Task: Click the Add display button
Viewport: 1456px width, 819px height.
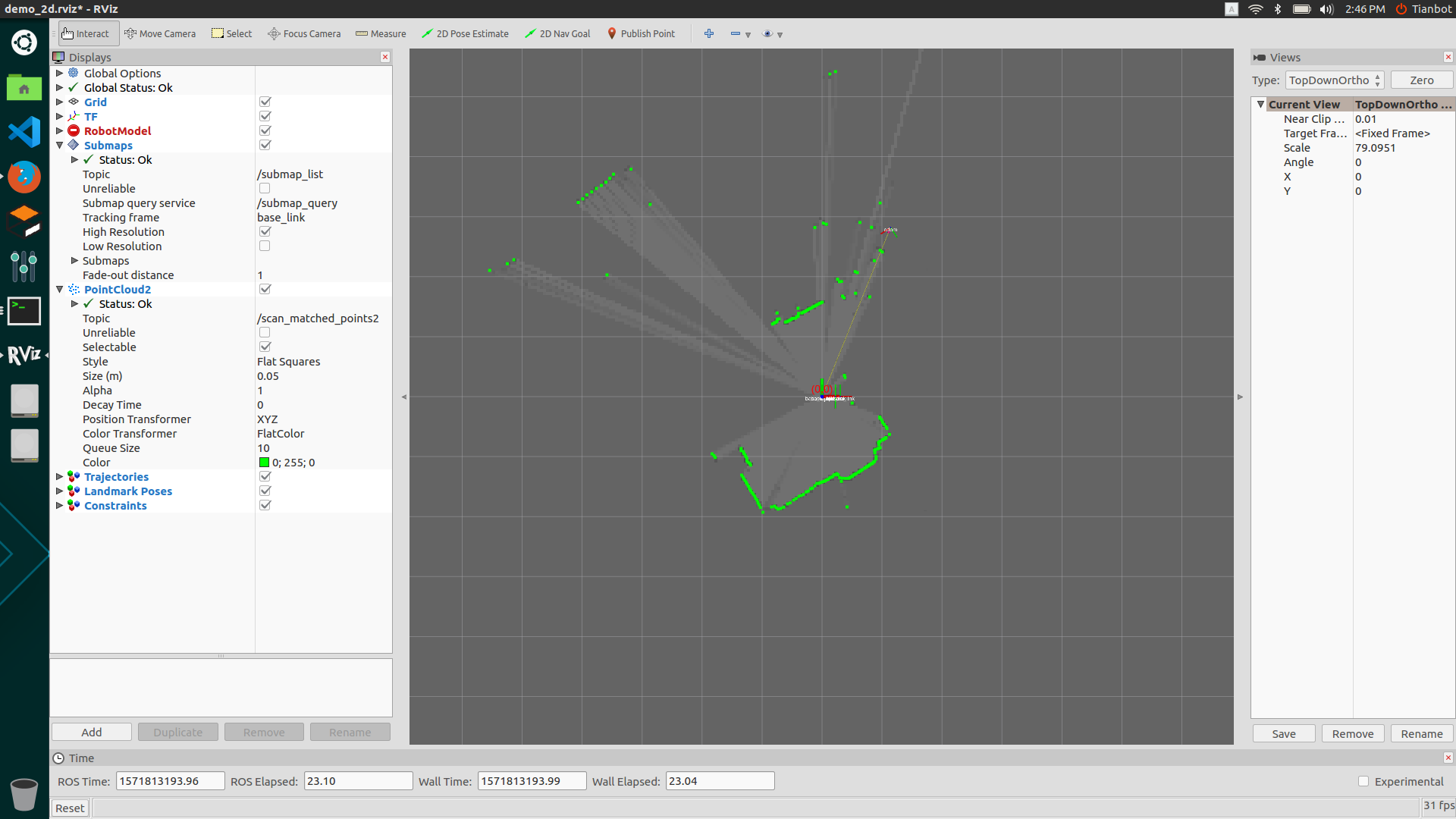Action: 92,732
